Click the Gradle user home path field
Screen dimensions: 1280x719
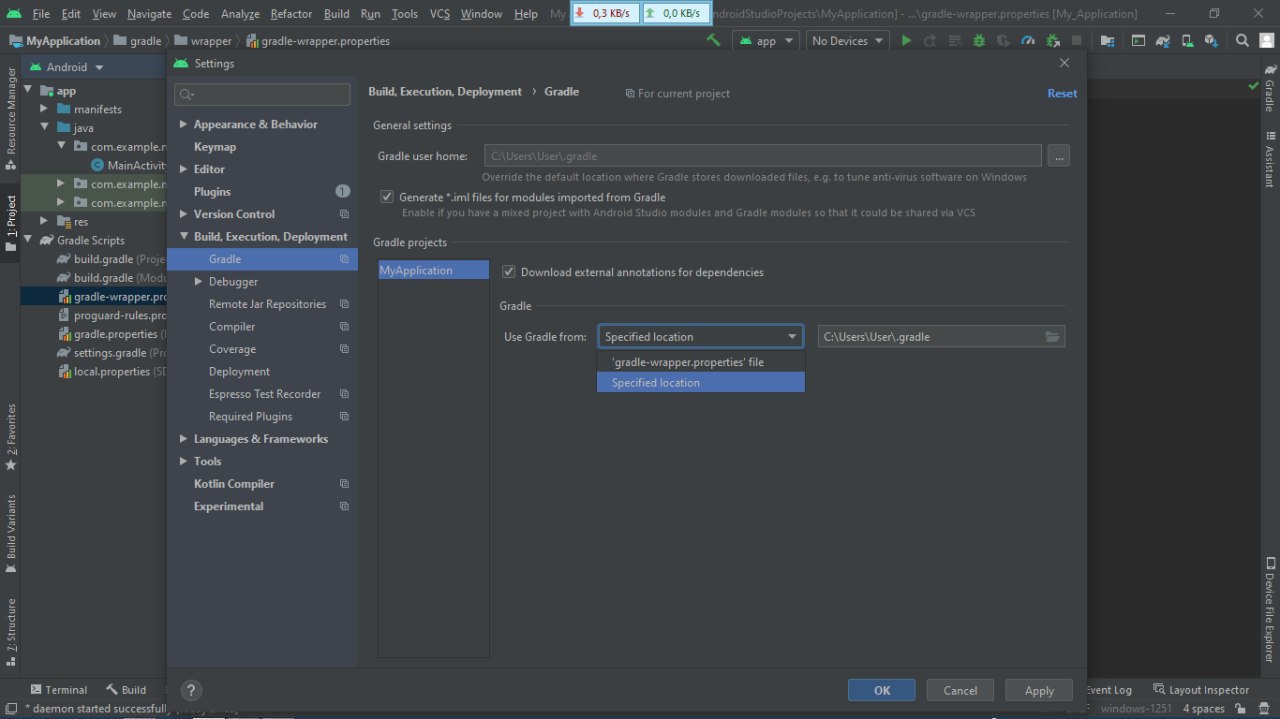click(763, 156)
